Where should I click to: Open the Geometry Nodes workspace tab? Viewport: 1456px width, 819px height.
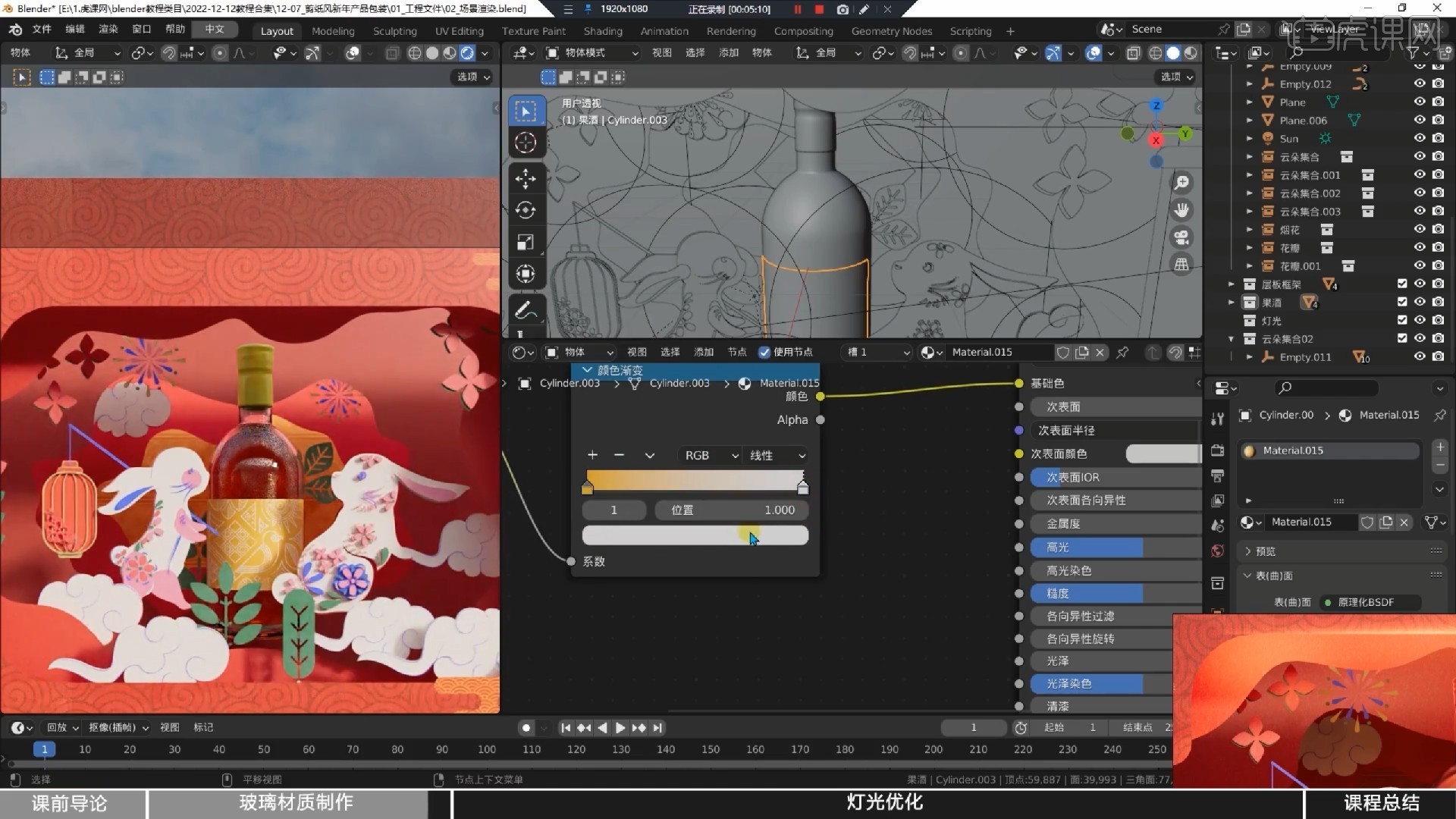click(891, 31)
